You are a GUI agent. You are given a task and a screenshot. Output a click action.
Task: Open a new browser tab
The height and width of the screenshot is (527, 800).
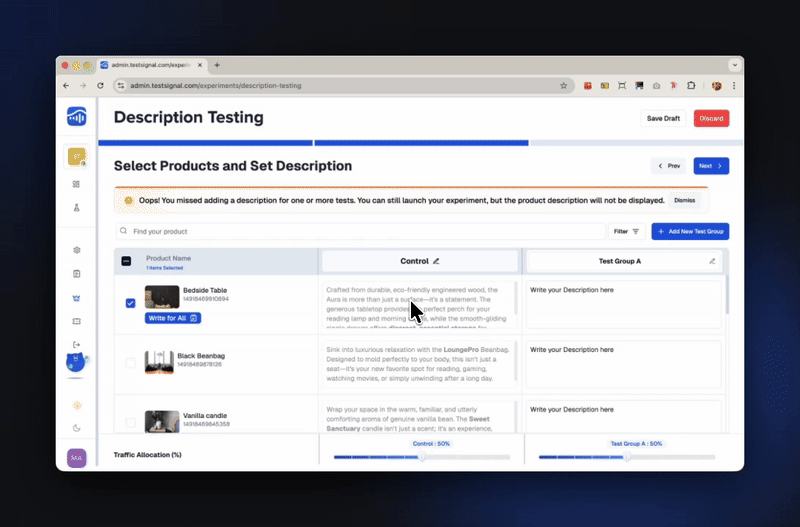coord(217,65)
